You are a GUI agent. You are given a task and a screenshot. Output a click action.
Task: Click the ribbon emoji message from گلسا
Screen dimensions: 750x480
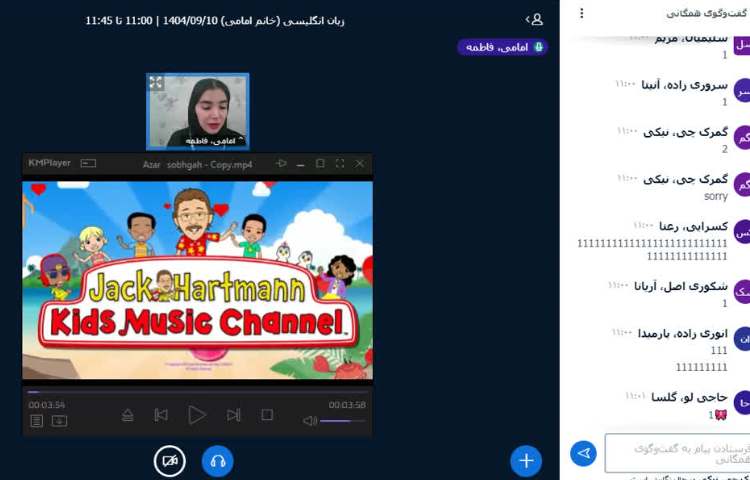click(x=718, y=415)
